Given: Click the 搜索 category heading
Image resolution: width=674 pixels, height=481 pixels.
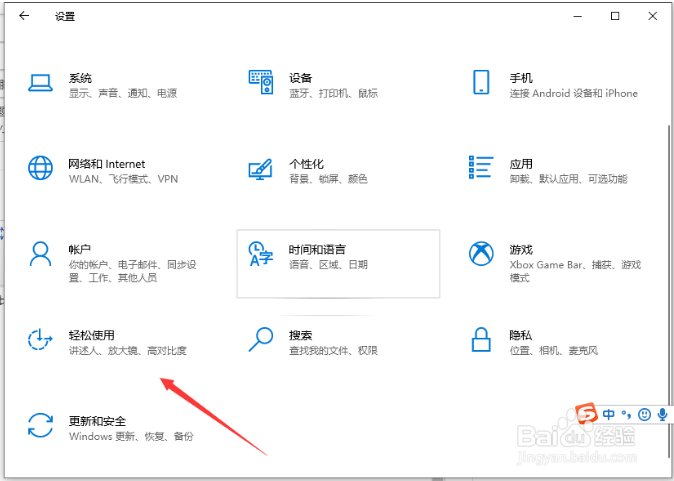Looking at the screenshot, I should [300, 335].
